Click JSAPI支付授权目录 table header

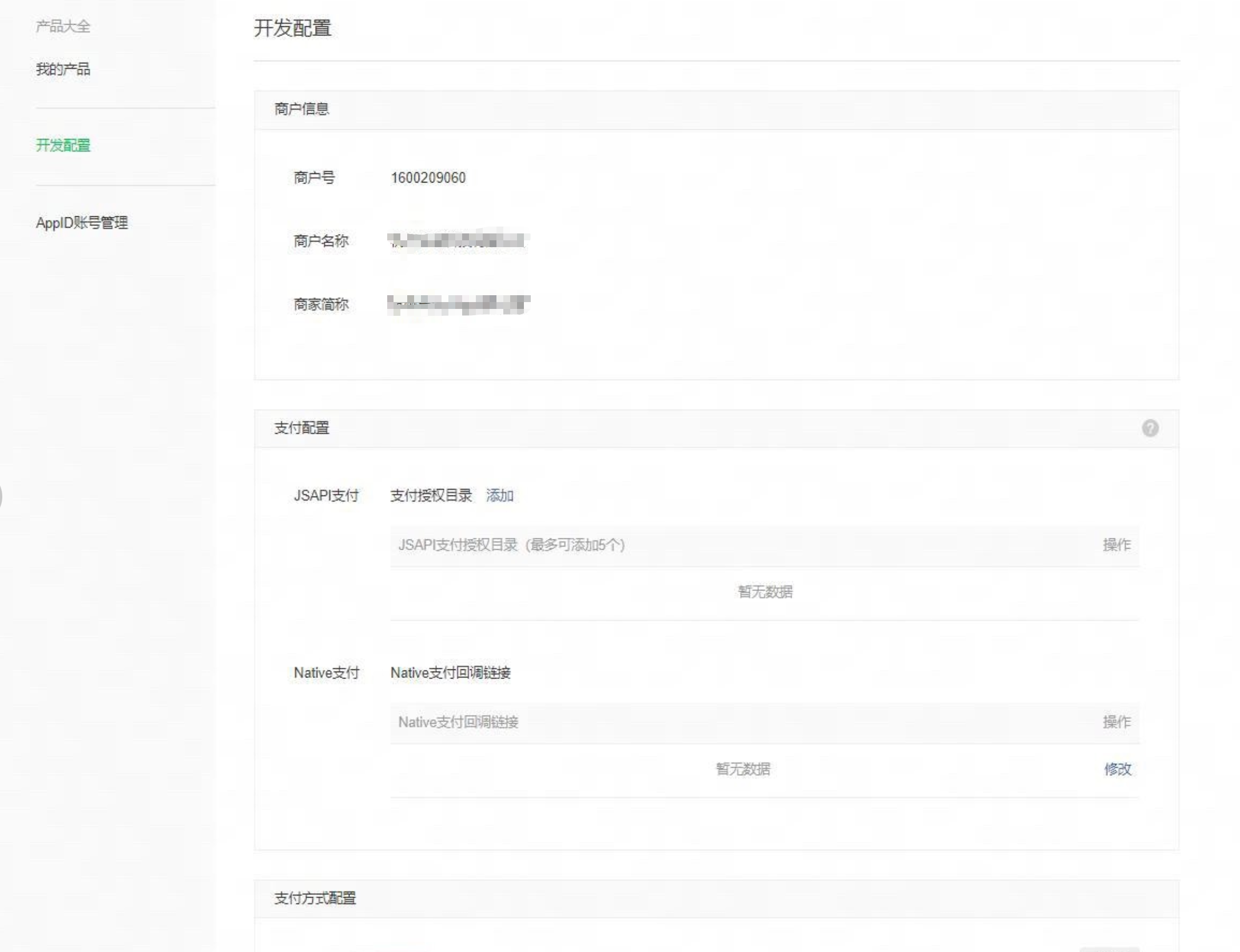[511, 545]
